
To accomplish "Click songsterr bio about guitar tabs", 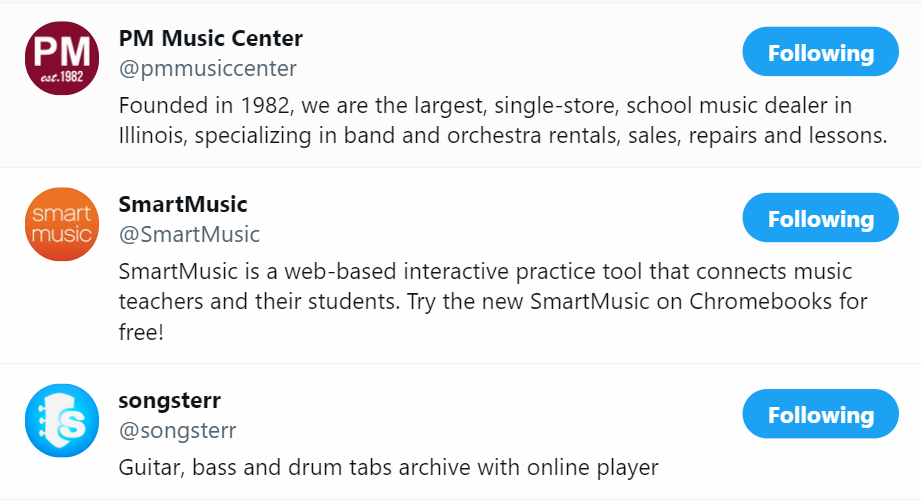I will tap(388, 468).
